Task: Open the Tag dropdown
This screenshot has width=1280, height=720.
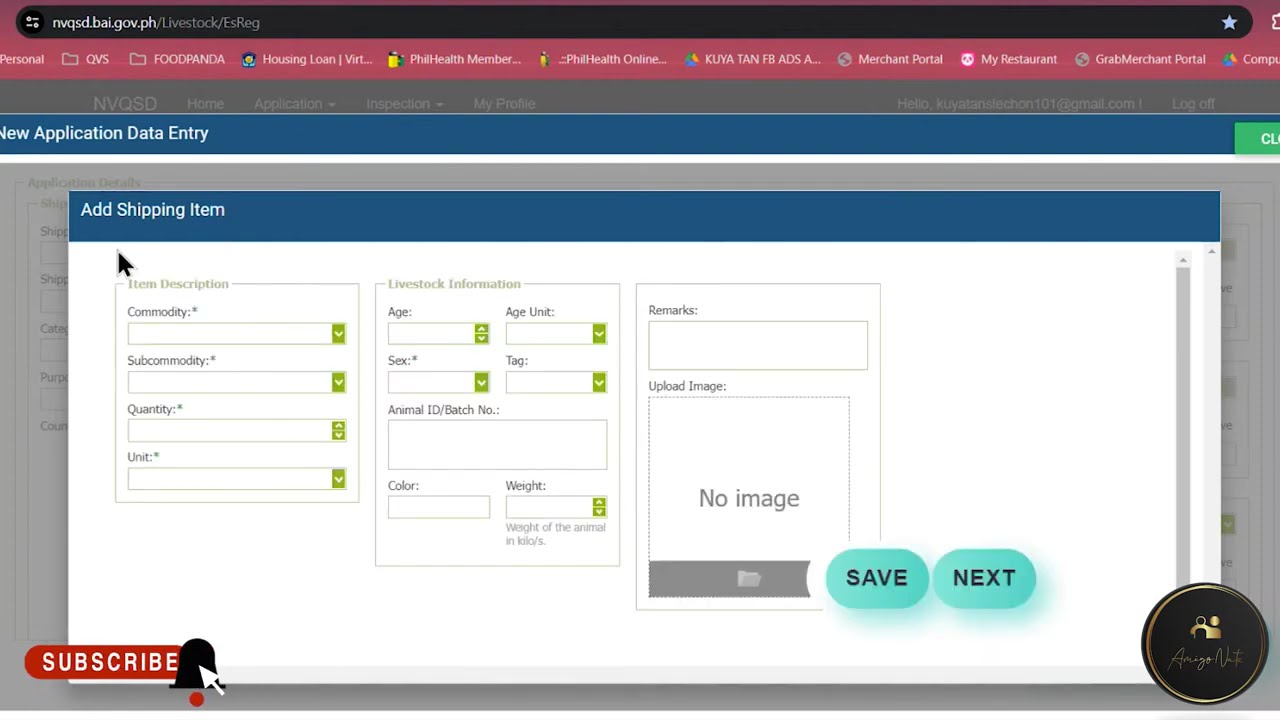Action: click(x=599, y=382)
